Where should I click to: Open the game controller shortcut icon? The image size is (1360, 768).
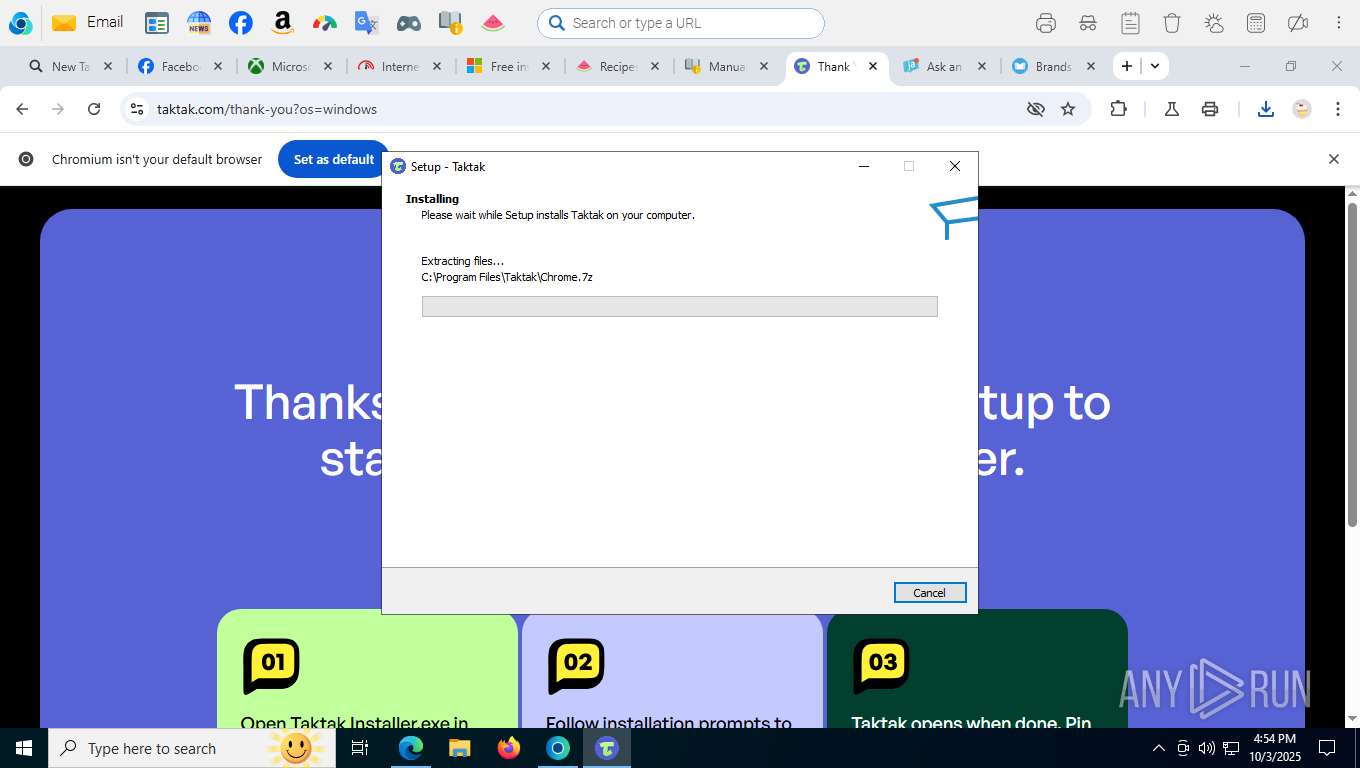408,23
